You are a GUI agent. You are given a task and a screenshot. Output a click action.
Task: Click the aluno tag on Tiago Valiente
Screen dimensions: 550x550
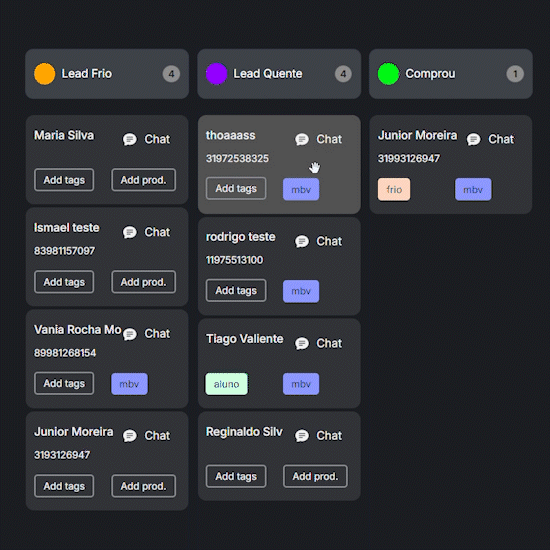(x=227, y=384)
